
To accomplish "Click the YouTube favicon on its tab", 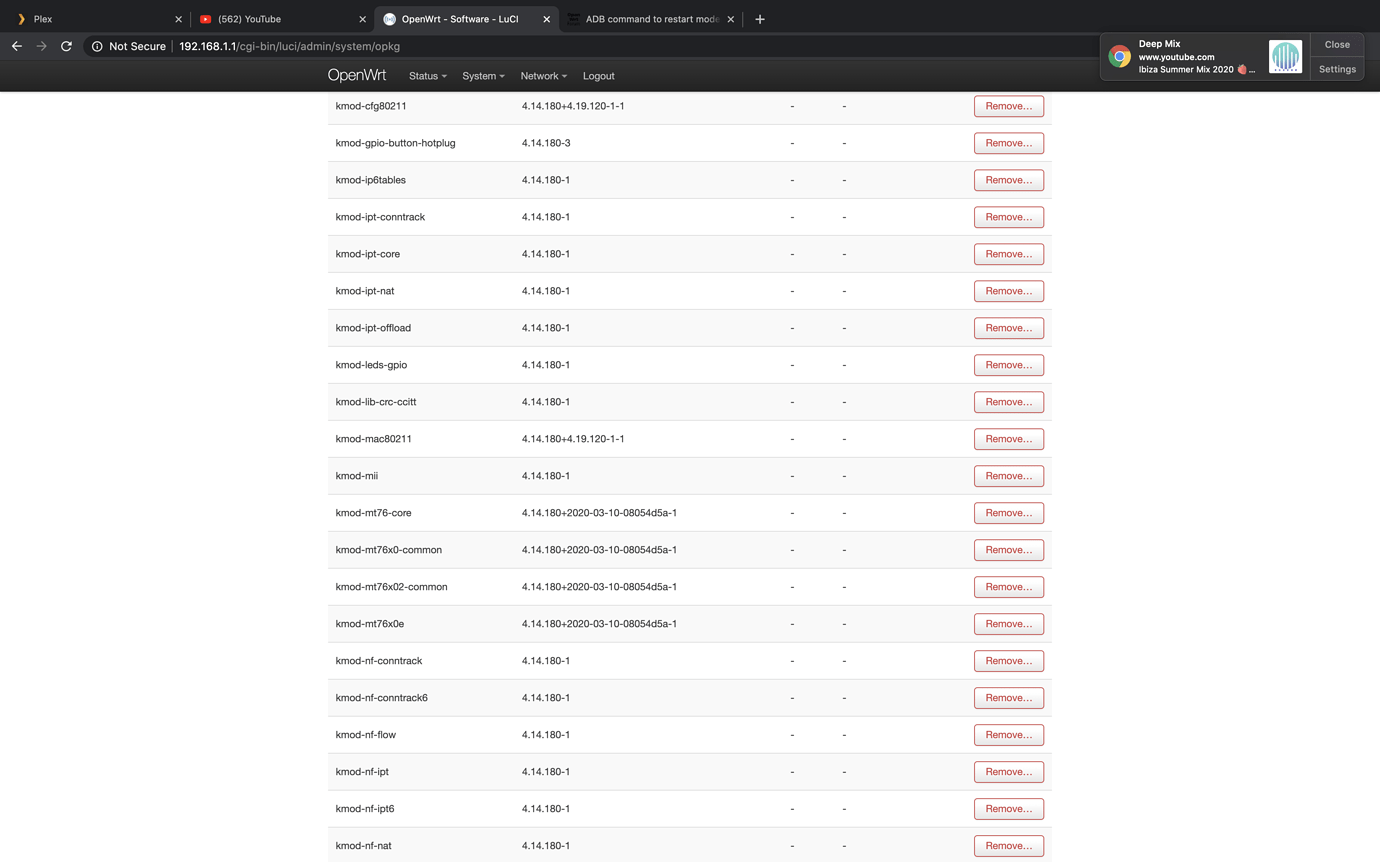I will pyautogui.click(x=206, y=18).
